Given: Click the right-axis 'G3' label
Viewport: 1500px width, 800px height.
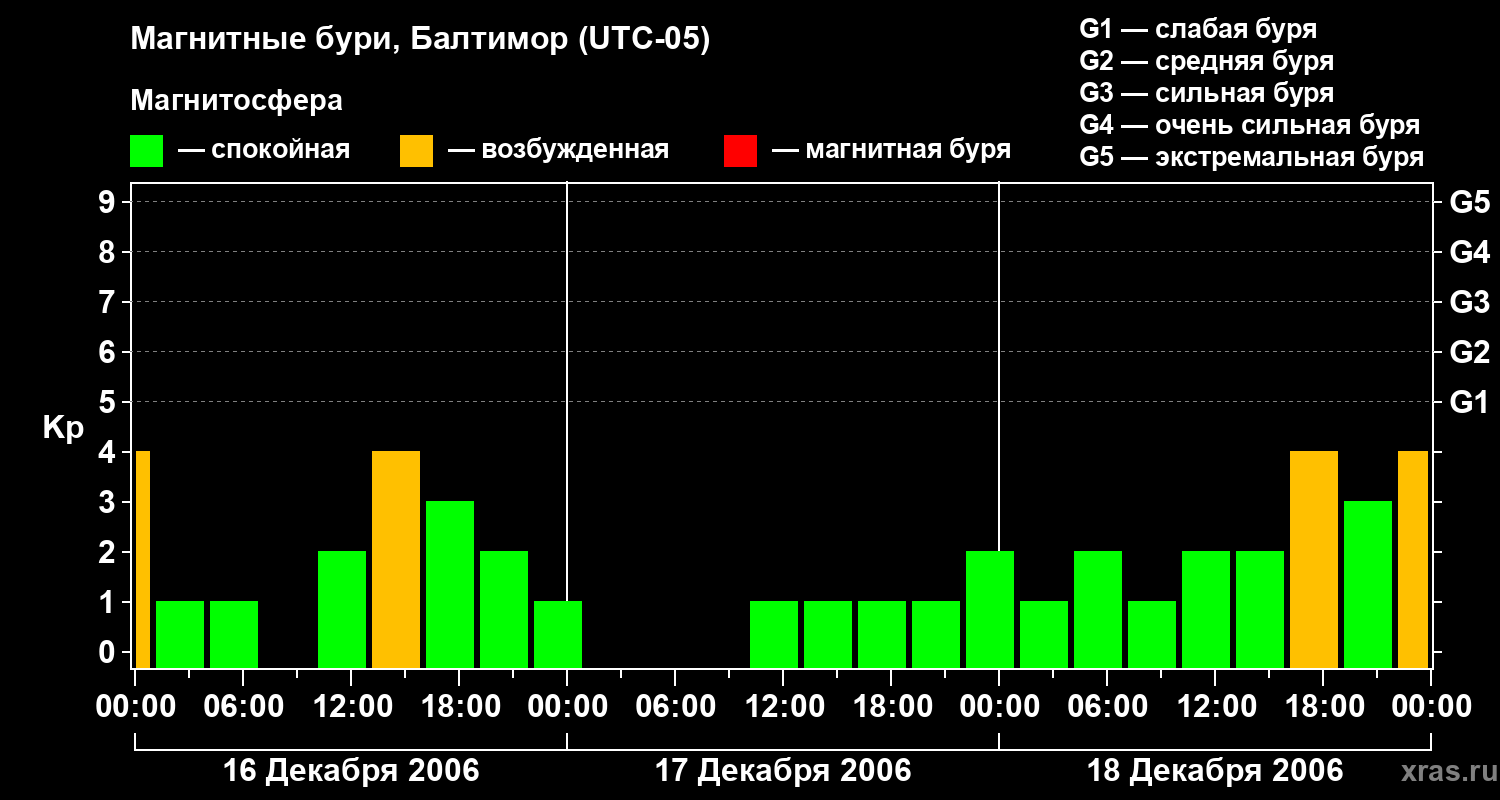Looking at the screenshot, I should tap(1469, 303).
